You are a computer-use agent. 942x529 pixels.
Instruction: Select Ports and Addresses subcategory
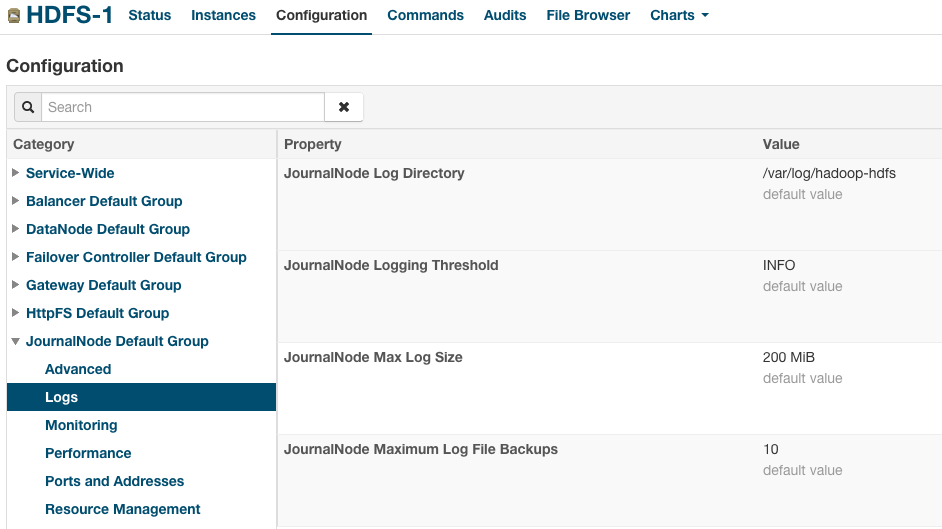114,481
